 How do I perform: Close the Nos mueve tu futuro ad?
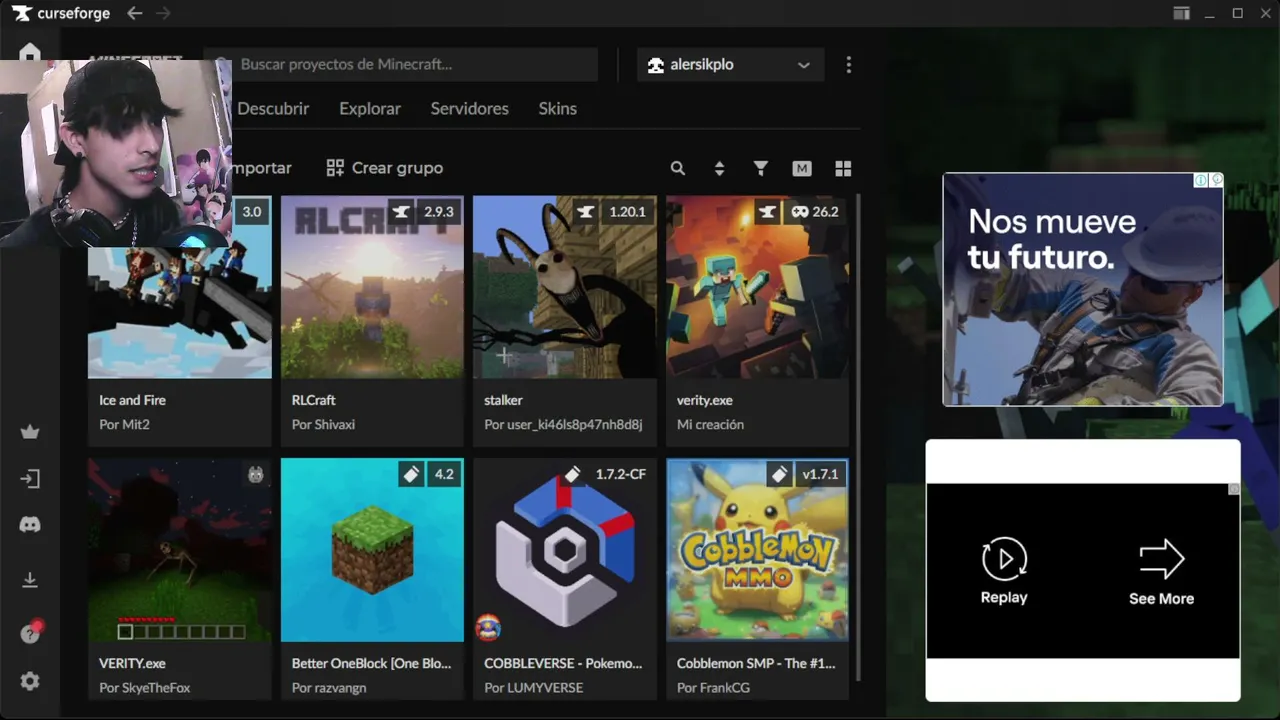coord(1216,180)
